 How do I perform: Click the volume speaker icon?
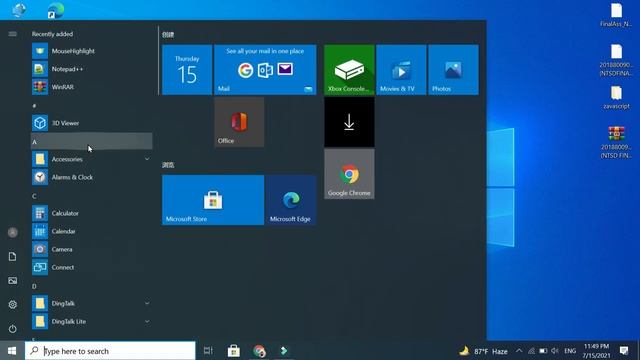[555, 351]
